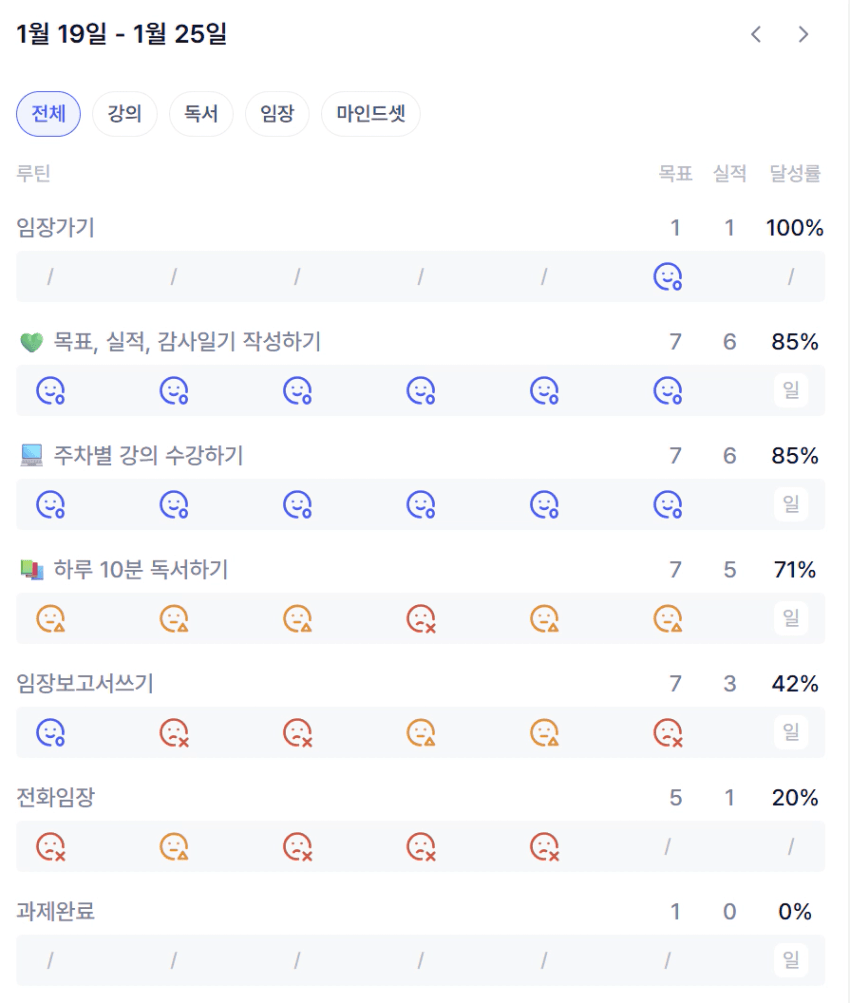Show the 마인드셋 category tab
Image resolution: width=850 pixels, height=1003 pixels.
[x=370, y=114]
